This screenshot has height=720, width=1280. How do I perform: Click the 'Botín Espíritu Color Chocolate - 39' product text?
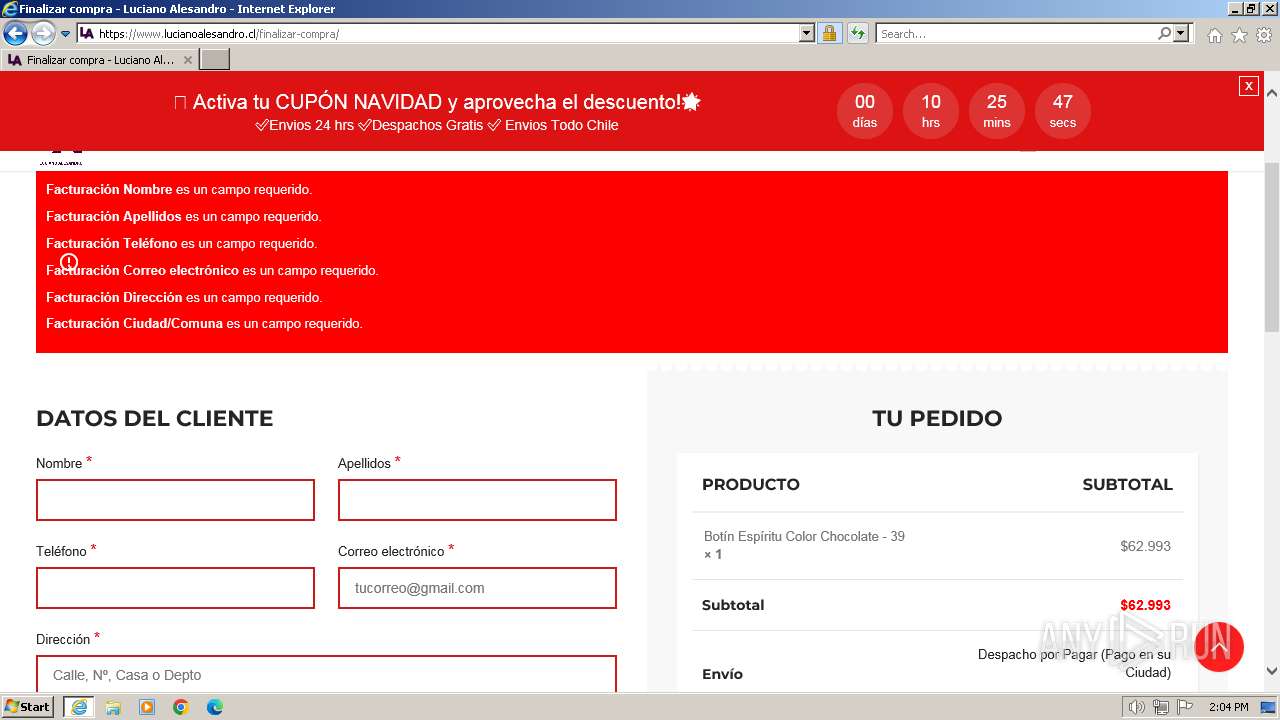coord(804,536)
